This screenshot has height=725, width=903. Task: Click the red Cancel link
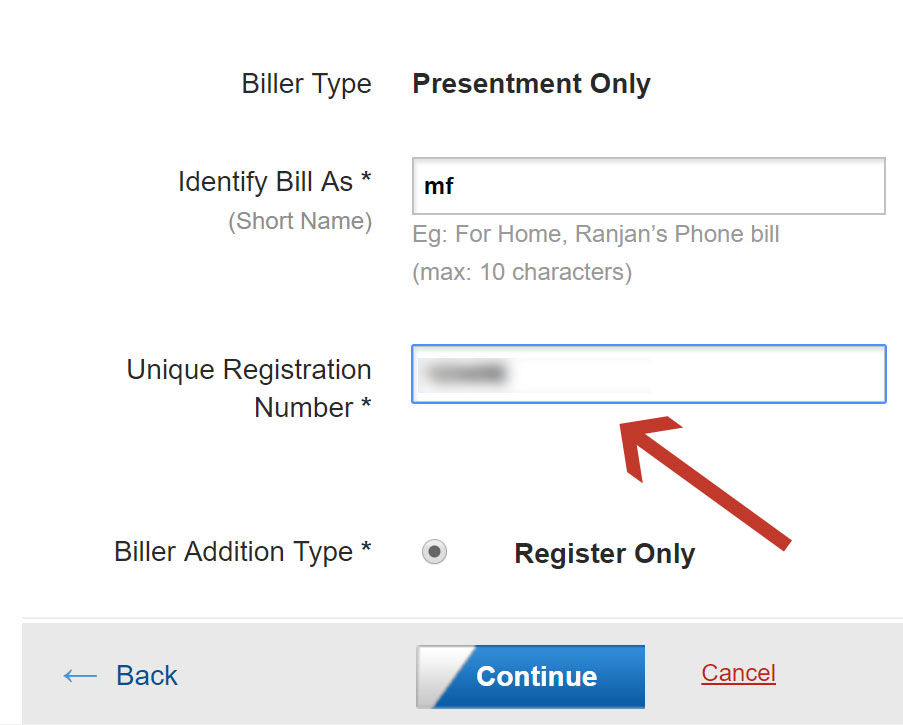coord(738,673)
